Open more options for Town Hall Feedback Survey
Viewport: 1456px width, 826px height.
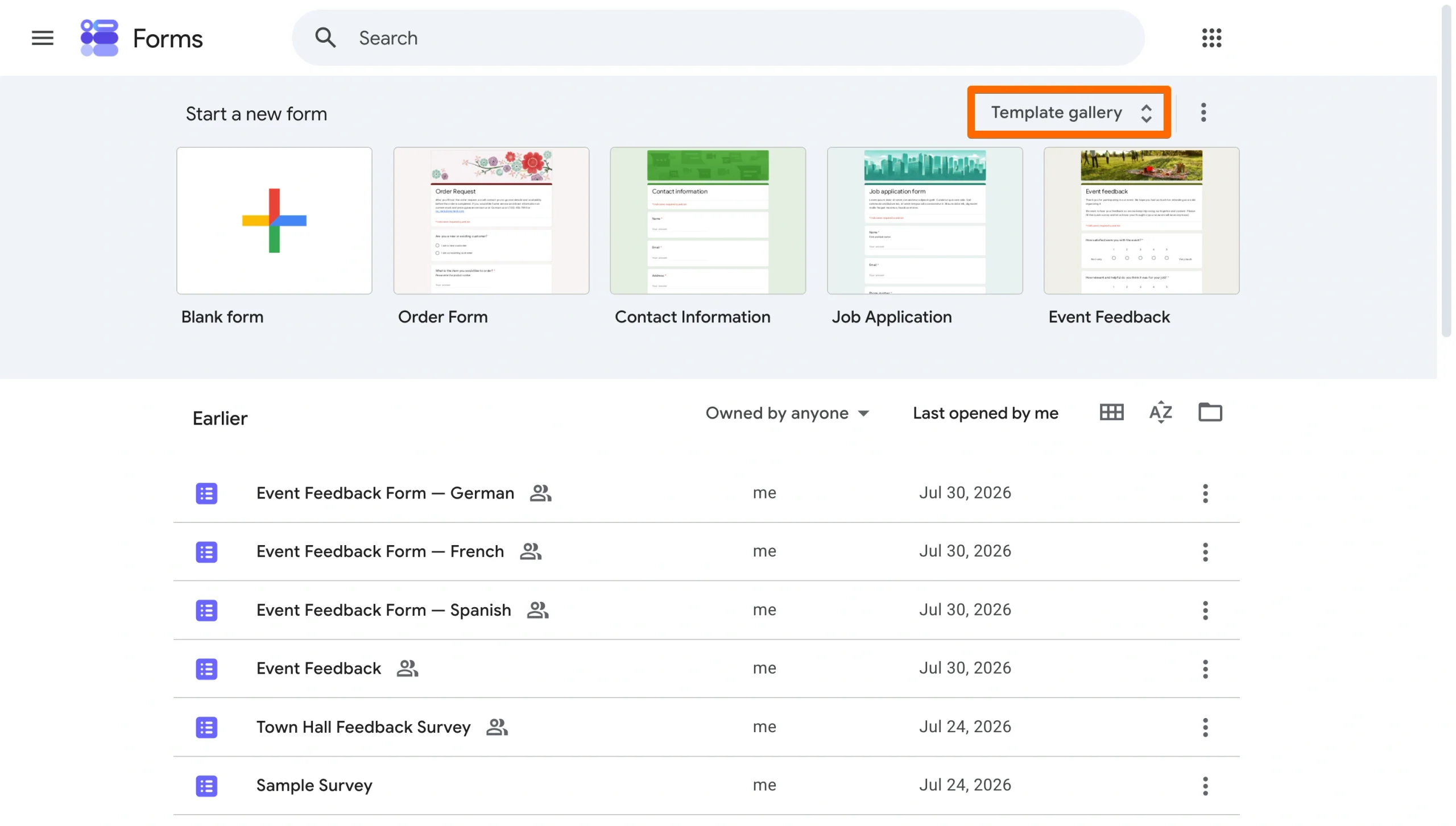[1205, 728]
